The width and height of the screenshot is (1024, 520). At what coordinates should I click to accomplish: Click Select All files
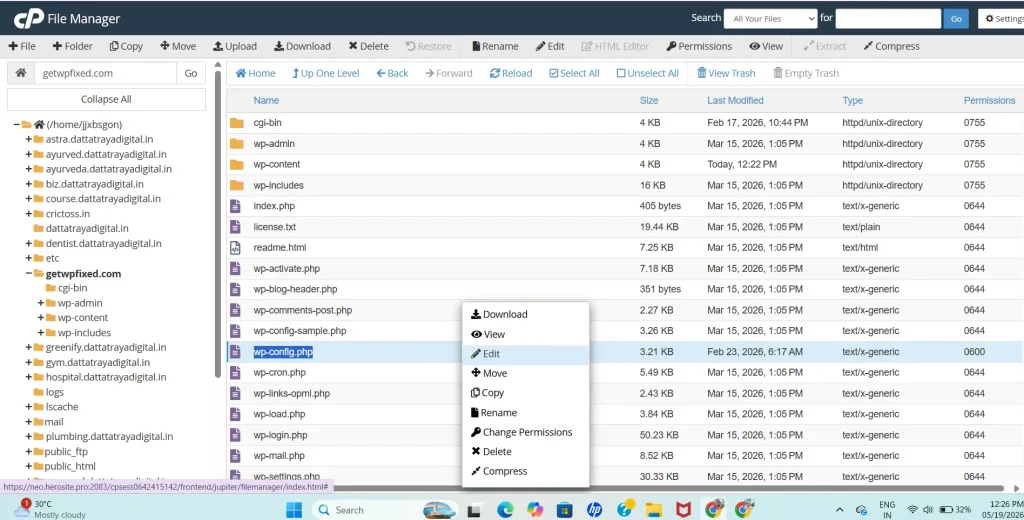click(x=574, y=73)
